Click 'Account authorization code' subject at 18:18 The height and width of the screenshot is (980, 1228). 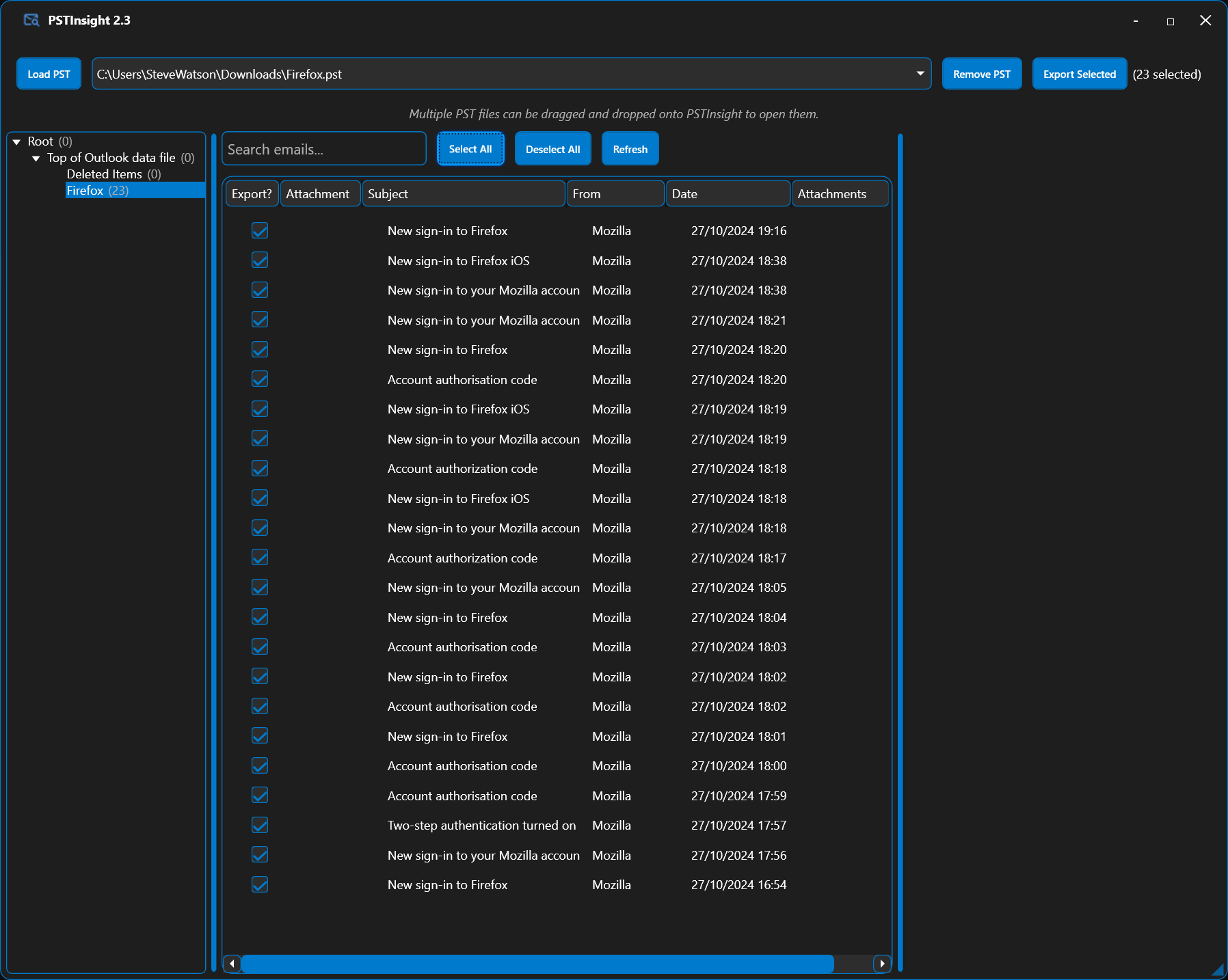point(462,469)
